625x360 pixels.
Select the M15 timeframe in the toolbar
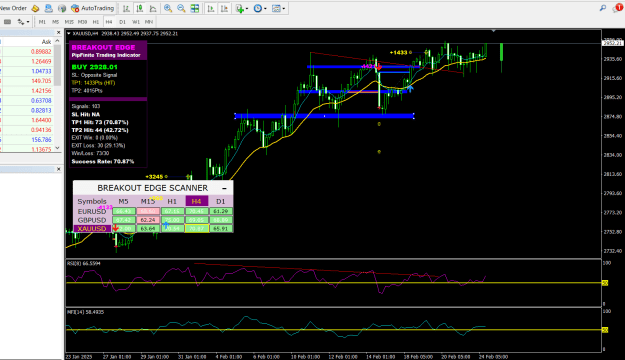coord(69,22)
